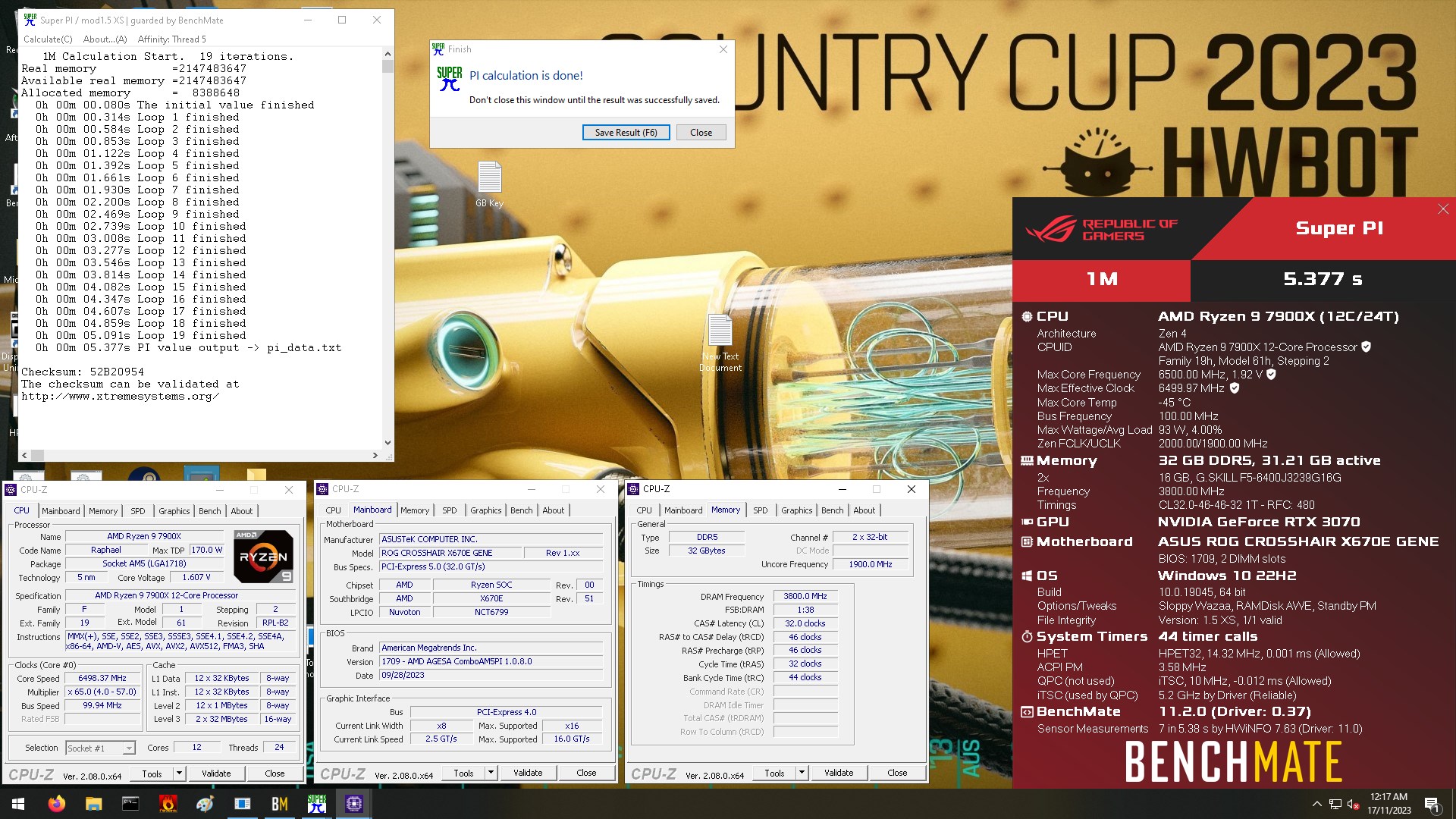Click the stopwatch icon beside System Timers

click(1027, 637)
